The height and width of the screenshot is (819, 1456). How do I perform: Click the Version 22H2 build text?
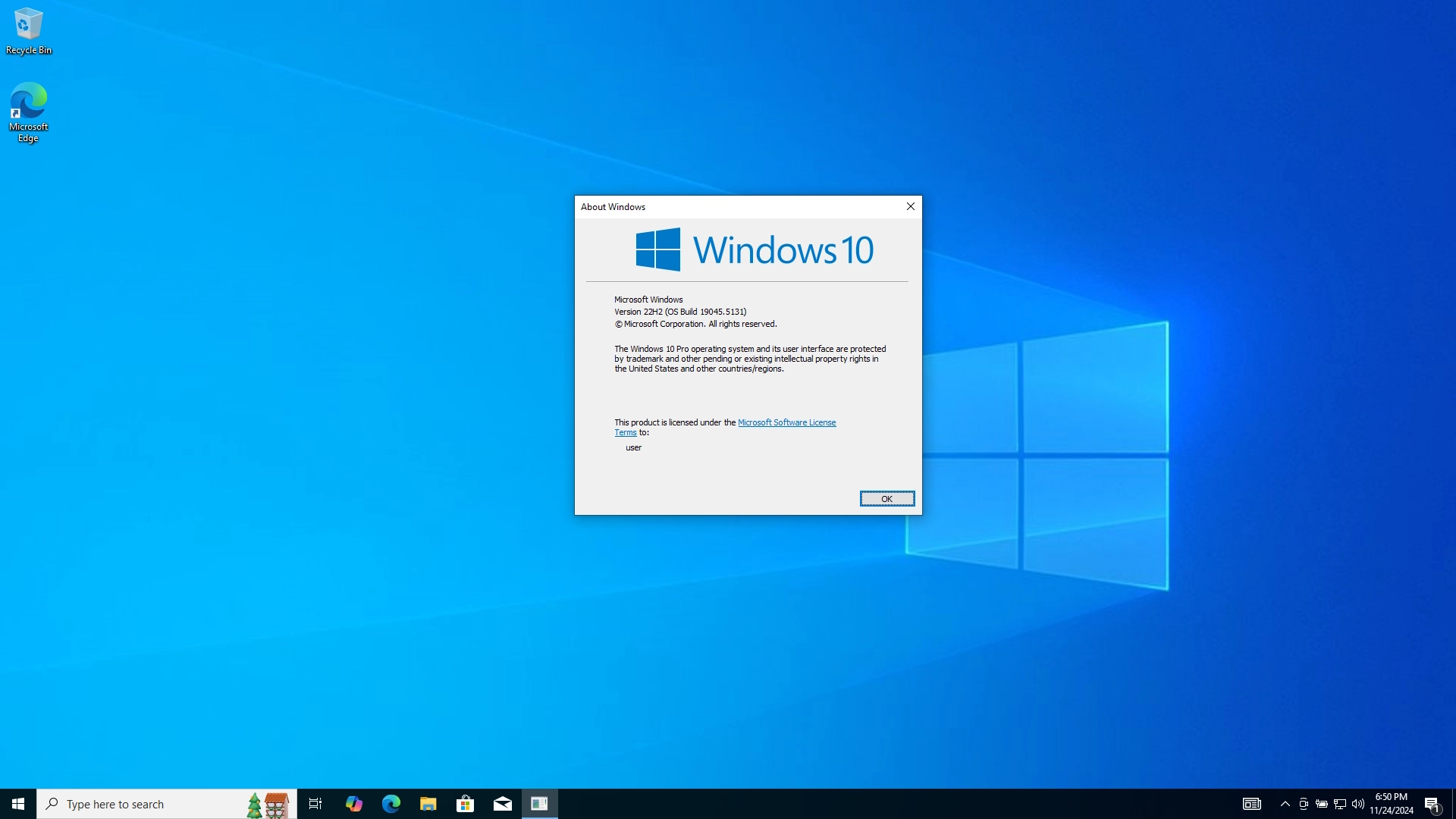[x=680, y=312]
